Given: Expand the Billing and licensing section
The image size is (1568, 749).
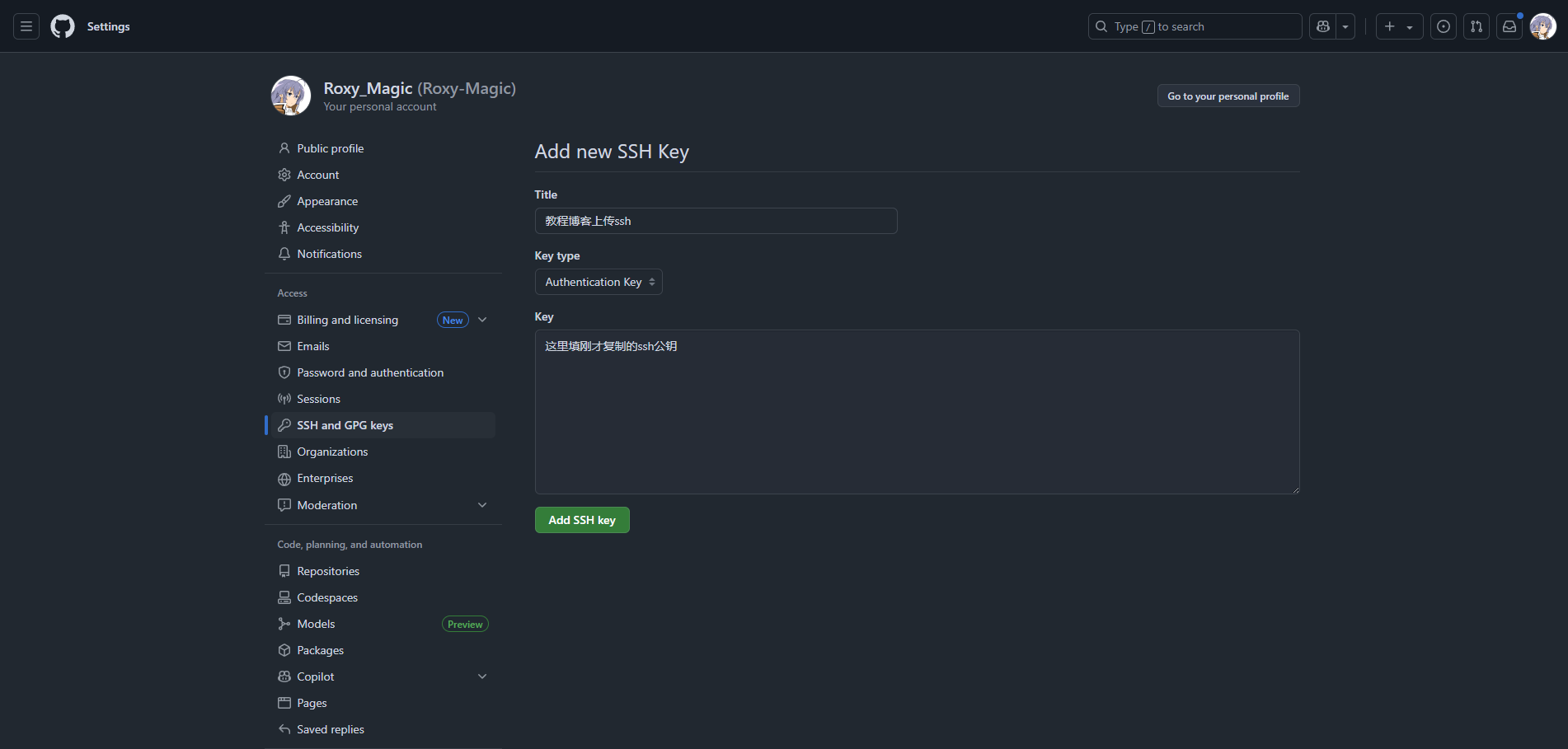Looking at the screenshot, I should (x=482, y=320).
